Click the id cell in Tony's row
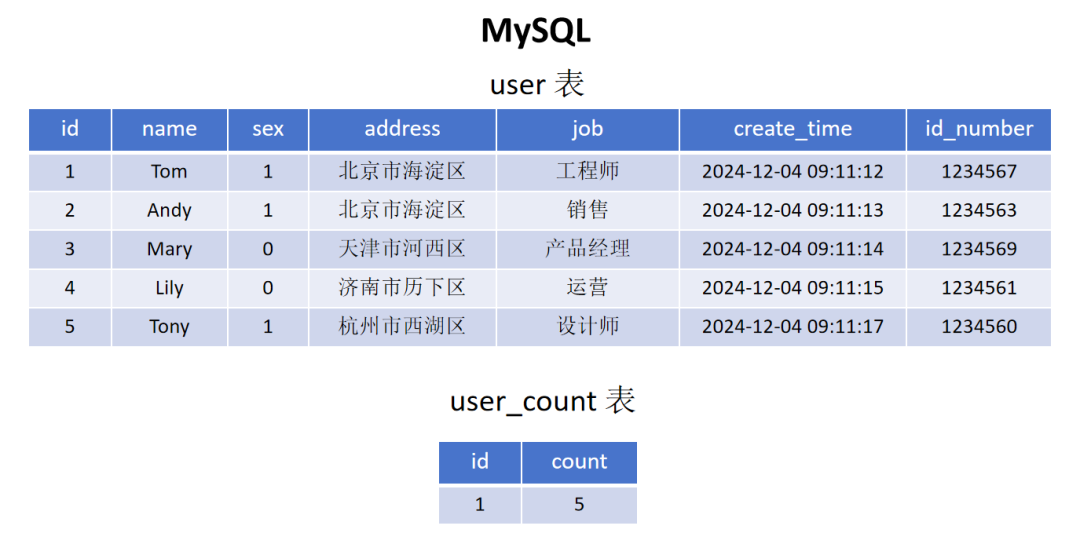 point(70,326)
